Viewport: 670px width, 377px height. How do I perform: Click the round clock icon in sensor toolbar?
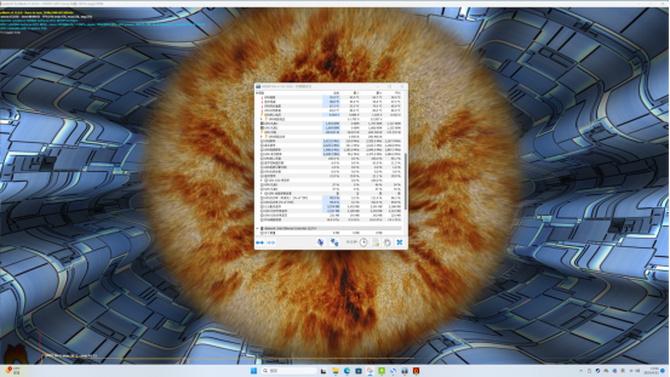point(363,242)
